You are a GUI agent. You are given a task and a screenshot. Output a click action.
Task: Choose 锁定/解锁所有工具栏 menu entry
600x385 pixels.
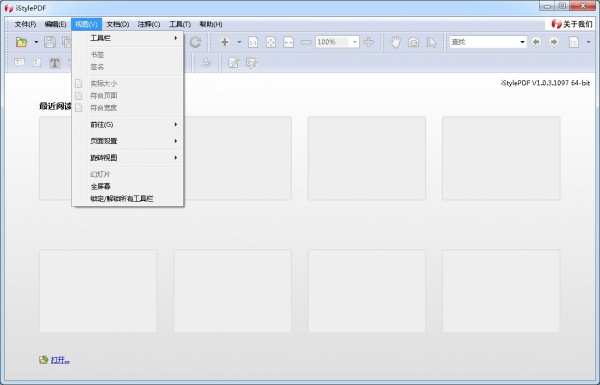[128, 199]
